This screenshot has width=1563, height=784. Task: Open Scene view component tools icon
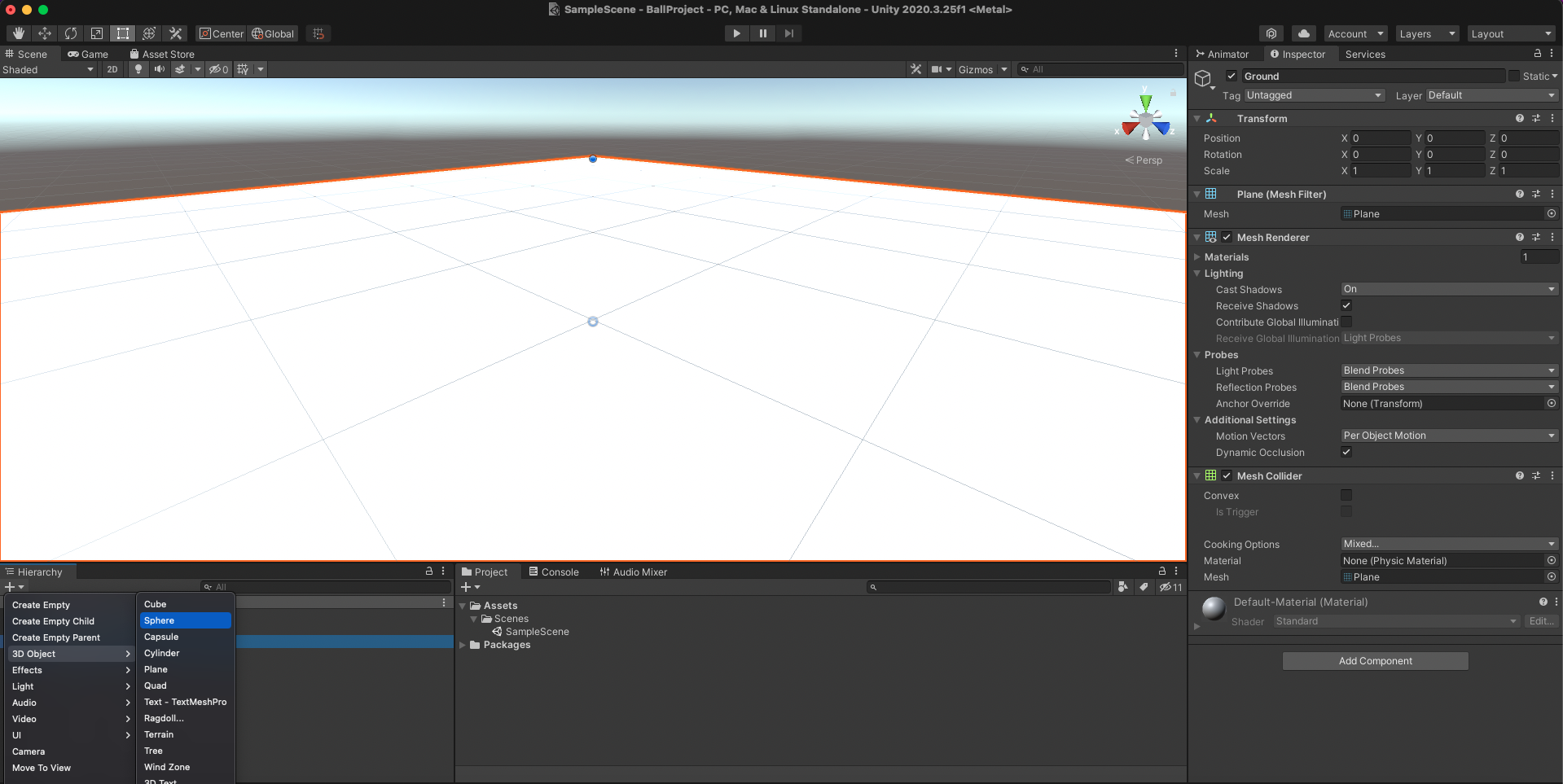coord(916,69)
